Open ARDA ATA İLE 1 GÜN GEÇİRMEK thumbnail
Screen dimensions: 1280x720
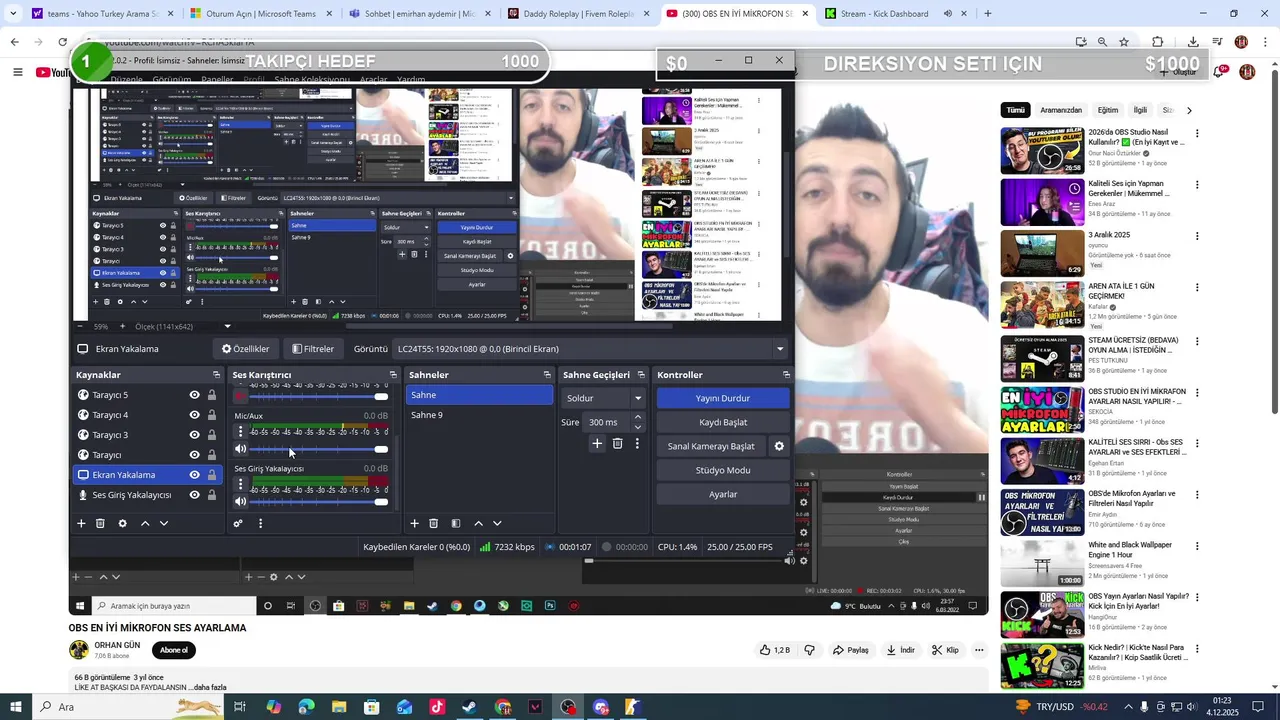1042,305
